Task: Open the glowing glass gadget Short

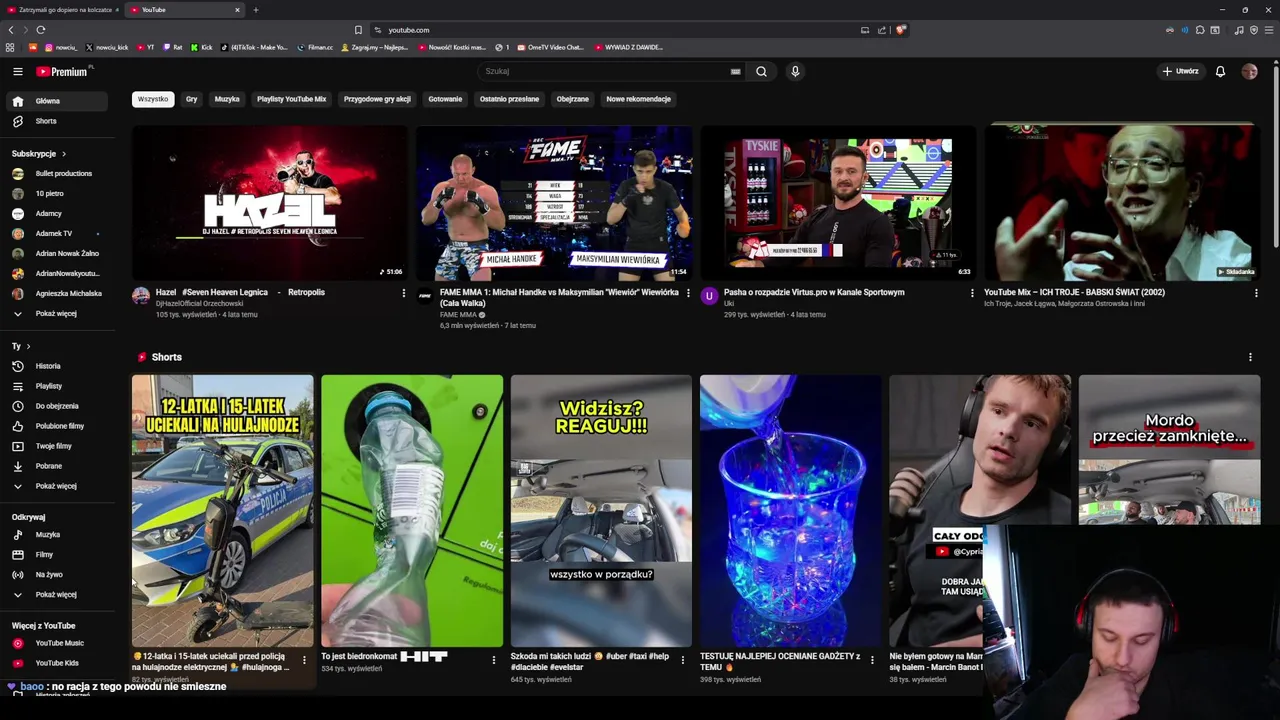Action: [x=790, y=511]
